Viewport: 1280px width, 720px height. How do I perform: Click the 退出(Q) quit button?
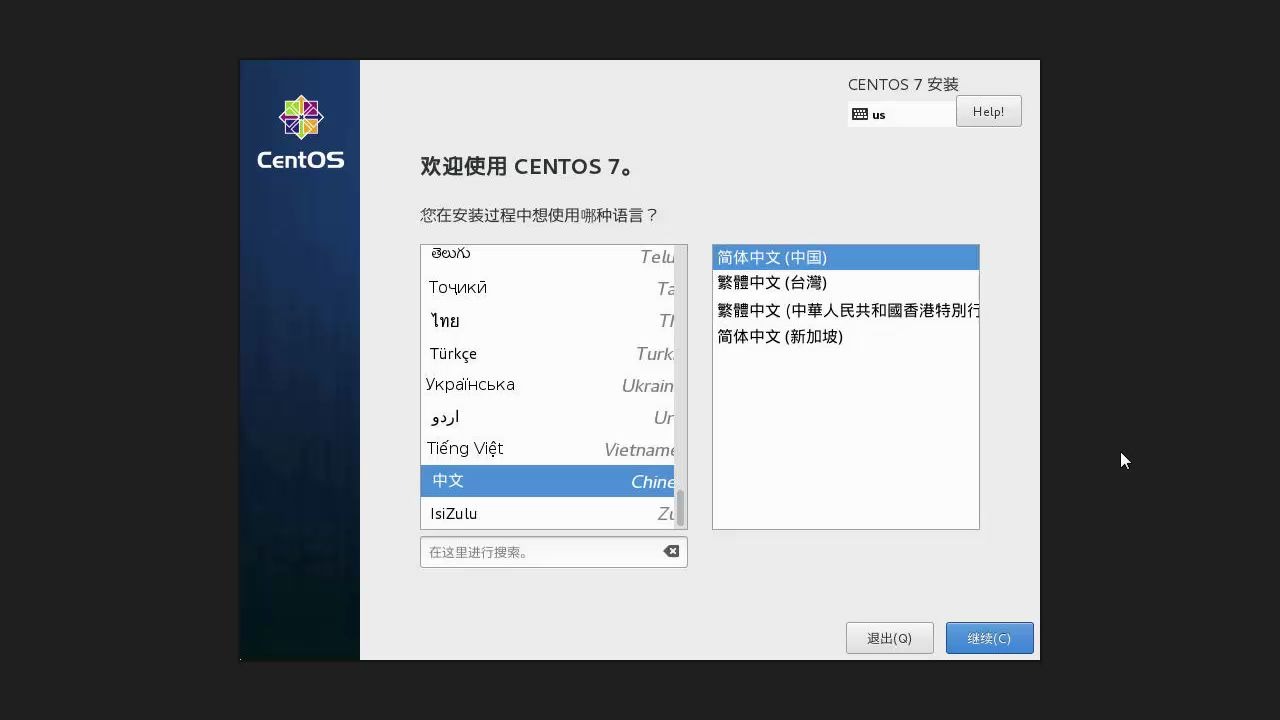click(x=889, y=638)
